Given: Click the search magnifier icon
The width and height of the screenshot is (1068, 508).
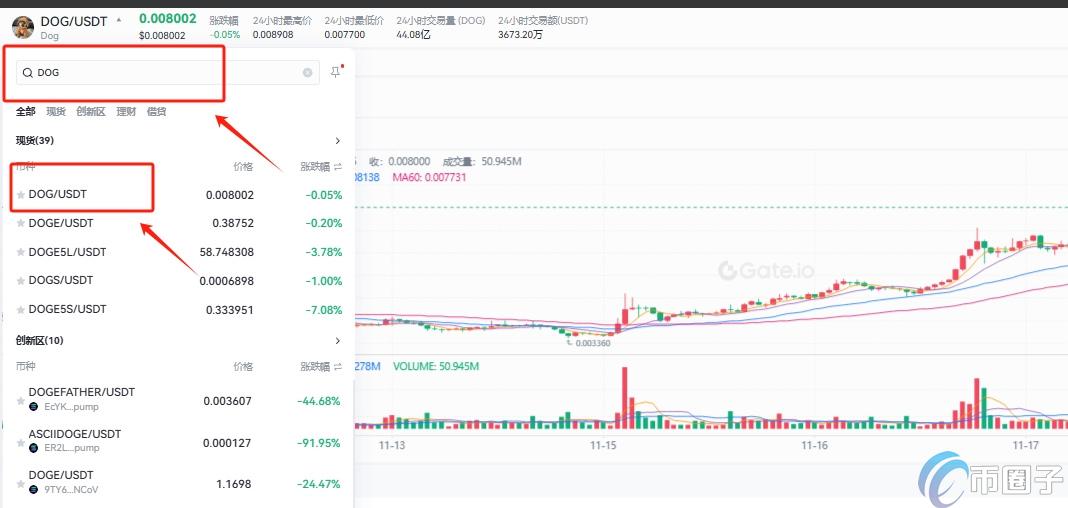Looking at the screenshot, I should pos(28,73).
